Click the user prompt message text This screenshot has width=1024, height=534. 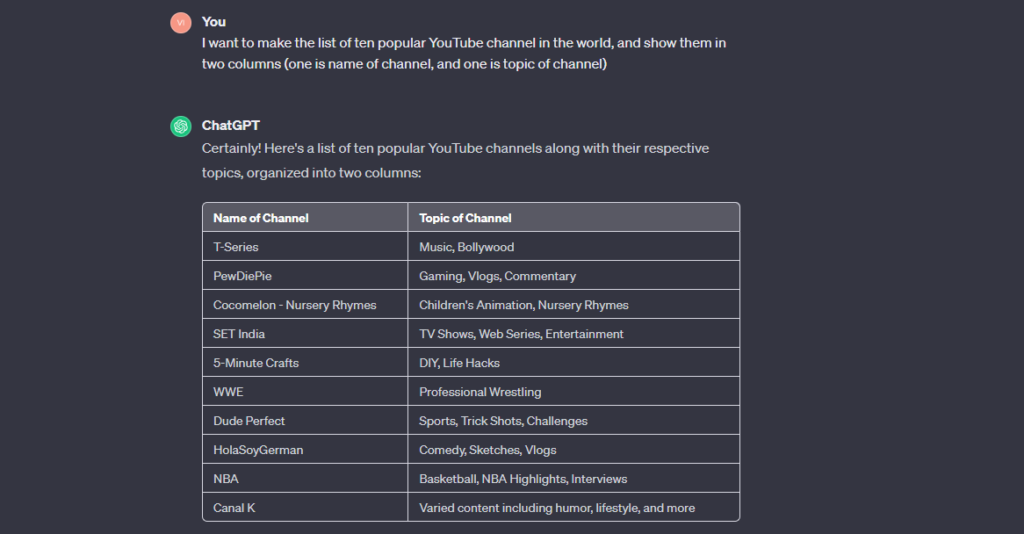point(464,54)
